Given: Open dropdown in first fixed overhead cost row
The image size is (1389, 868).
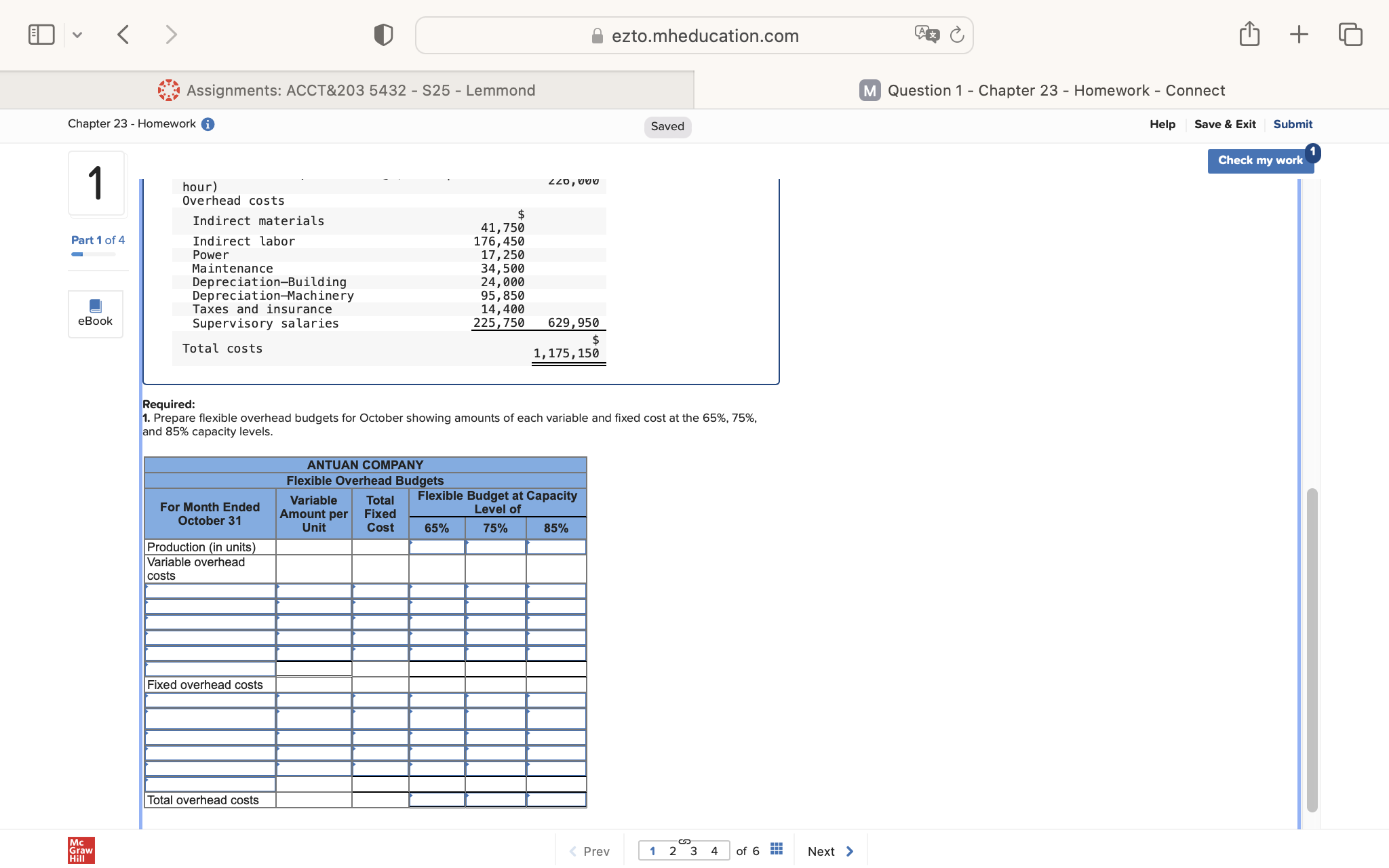Looking at the screenshot, I should pyautogui.click(x=210, y=701).
